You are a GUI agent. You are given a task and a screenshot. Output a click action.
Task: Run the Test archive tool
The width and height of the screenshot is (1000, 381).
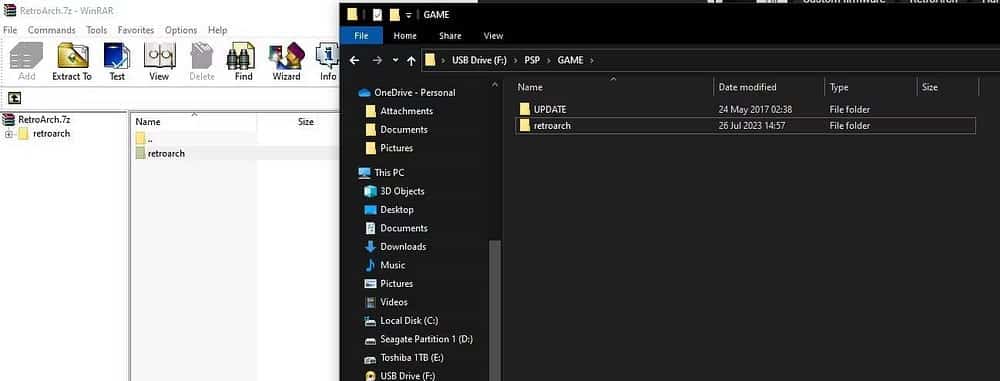click(117, 61)
